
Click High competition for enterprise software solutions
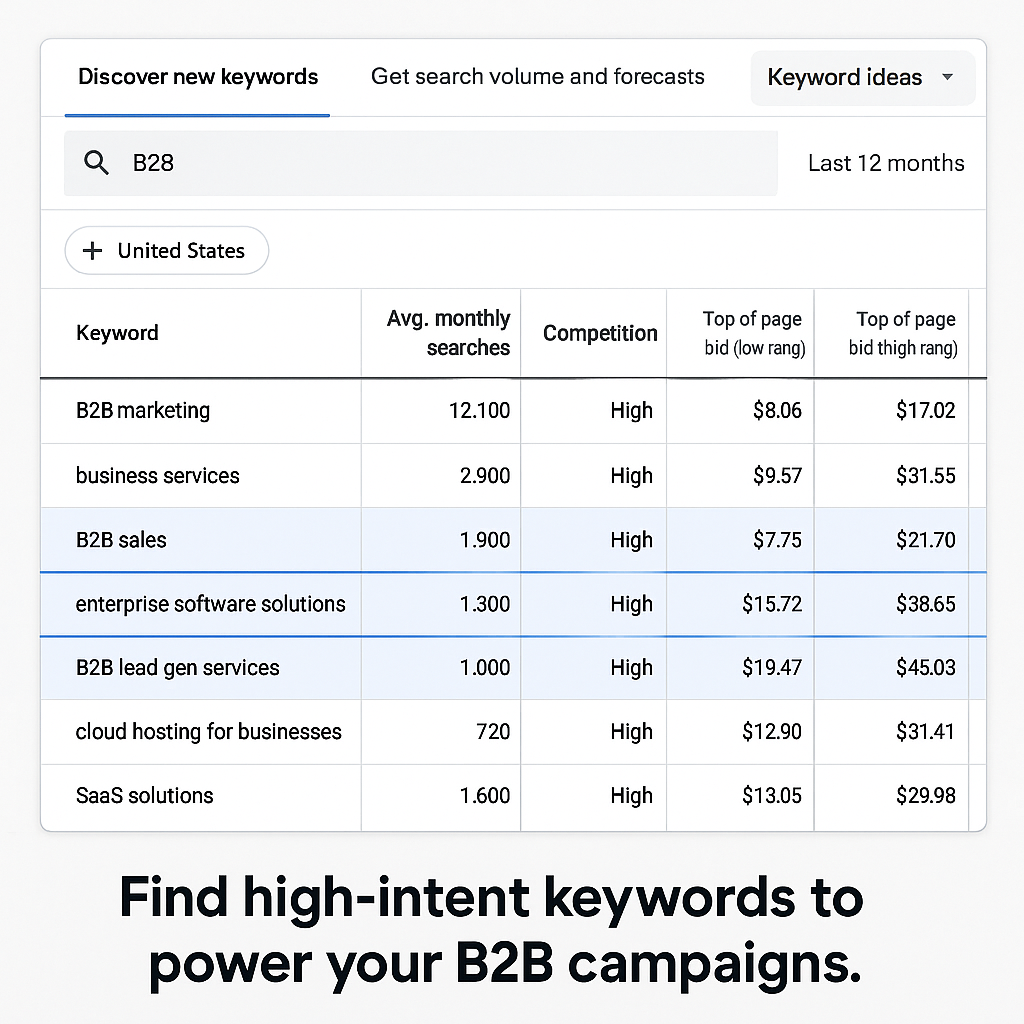click(x=632, y=604)
